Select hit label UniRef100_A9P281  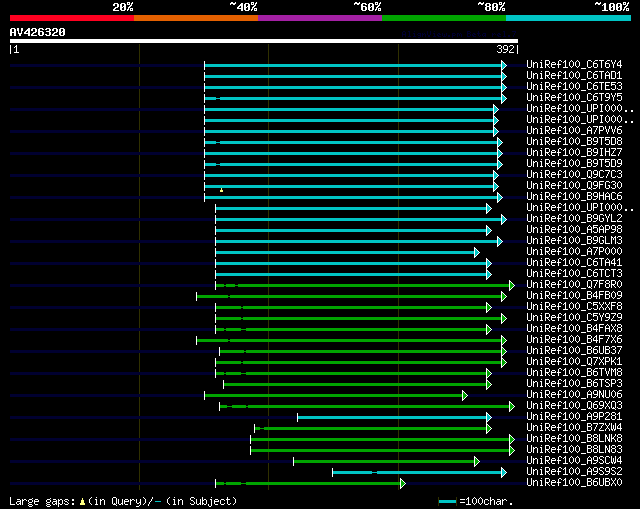coord(574,417)
